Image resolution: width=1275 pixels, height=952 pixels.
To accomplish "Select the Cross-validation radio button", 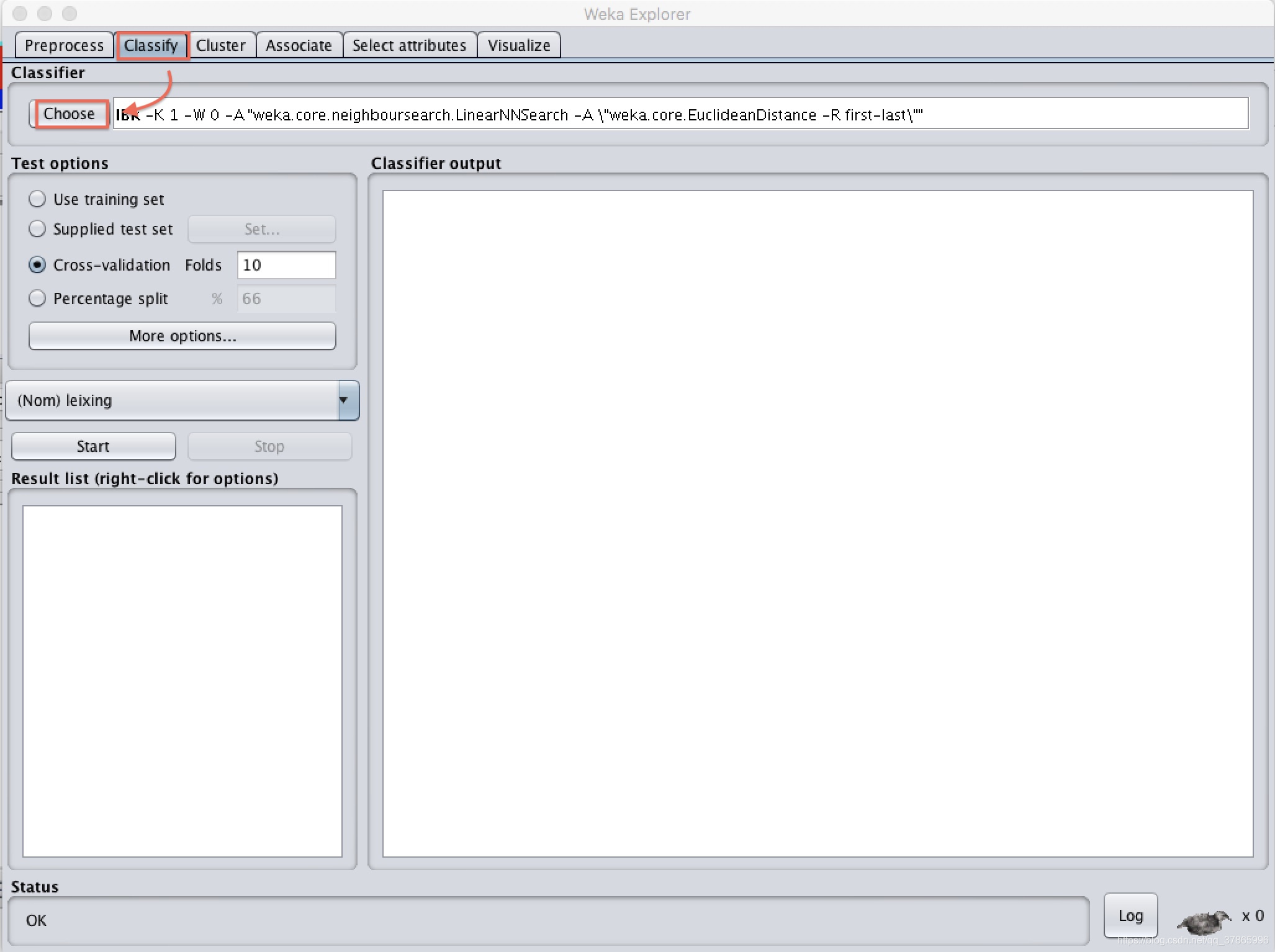I will pyautogui.click(x=37, y=265).
